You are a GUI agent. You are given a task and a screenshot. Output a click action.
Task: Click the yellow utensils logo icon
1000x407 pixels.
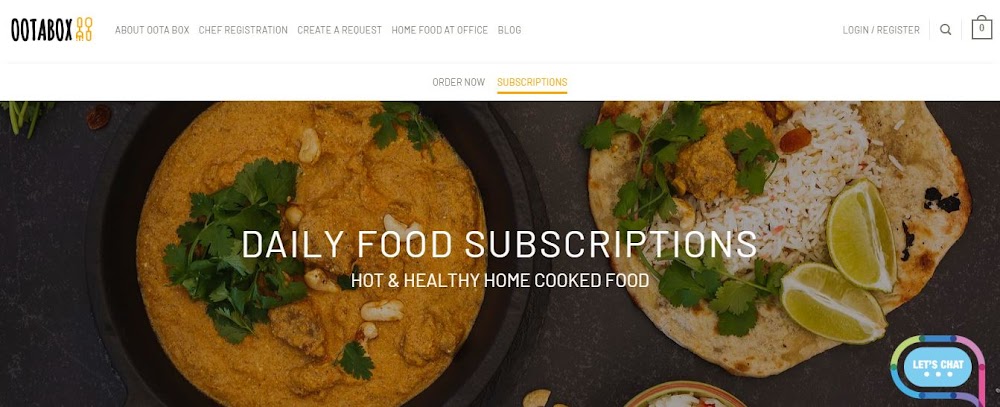pos(84,29)
